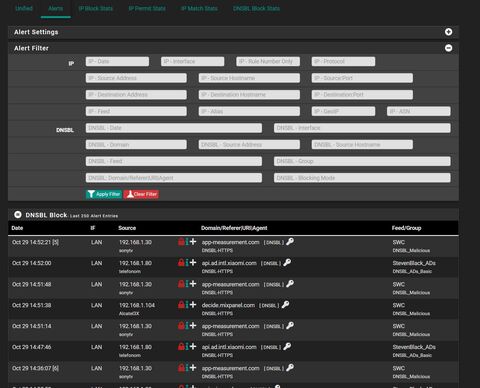The image size is (480, 388).
Task: Click the info icon in the 14:47:46 row
Action: (x=187, y=347)
